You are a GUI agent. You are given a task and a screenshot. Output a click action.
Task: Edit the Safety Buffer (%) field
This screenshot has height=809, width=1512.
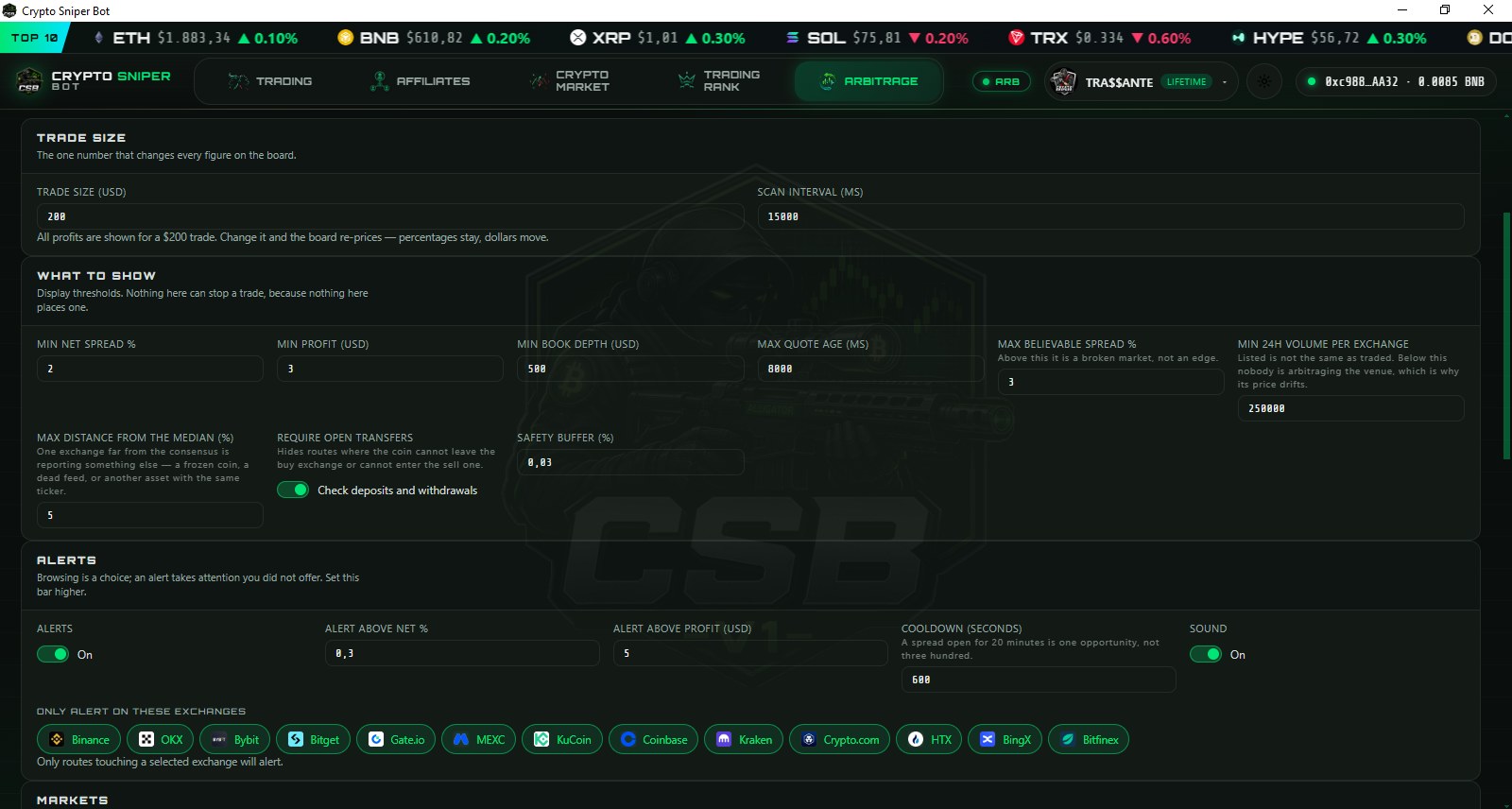(x=630, y=462)
